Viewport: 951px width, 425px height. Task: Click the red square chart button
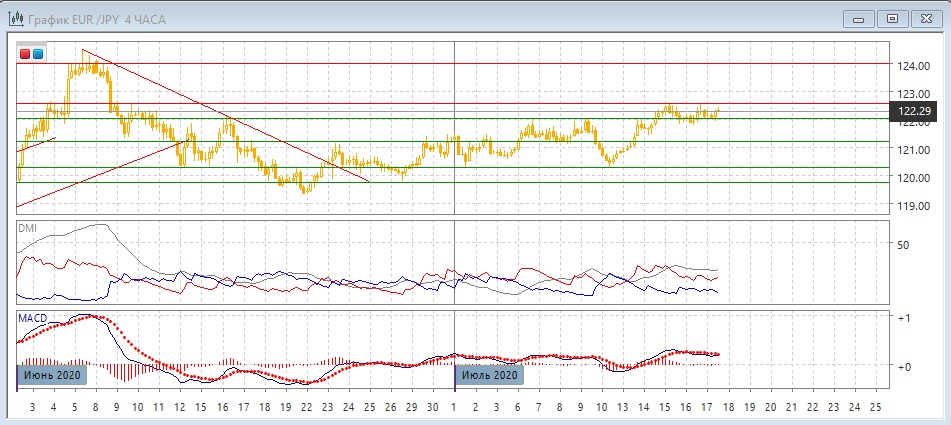tap(25, 53)
